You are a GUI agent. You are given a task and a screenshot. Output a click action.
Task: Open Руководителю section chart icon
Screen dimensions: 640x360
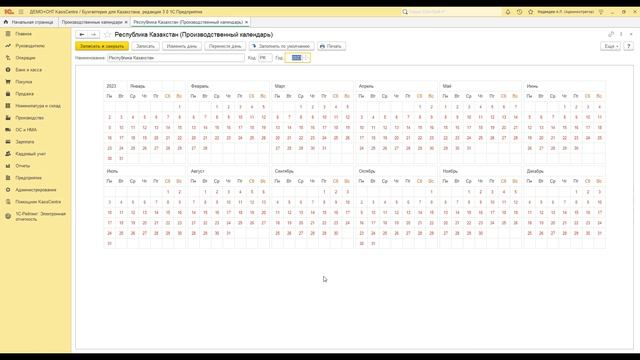[x=8, y=46]
